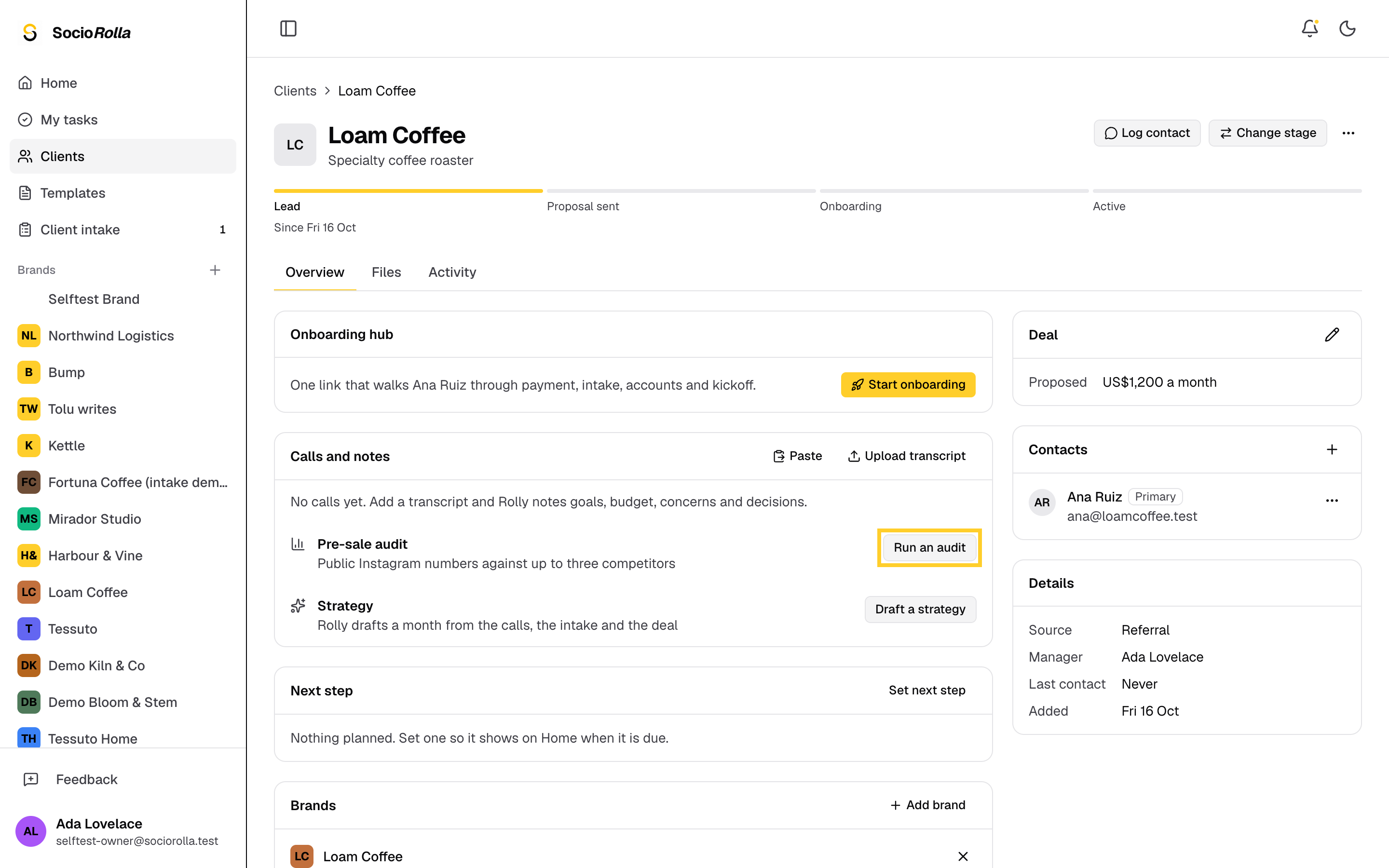The height and width of the screenshot is (868, 1389).
Task: Click the Strategy sparkles icon
Action: [298, 606]
